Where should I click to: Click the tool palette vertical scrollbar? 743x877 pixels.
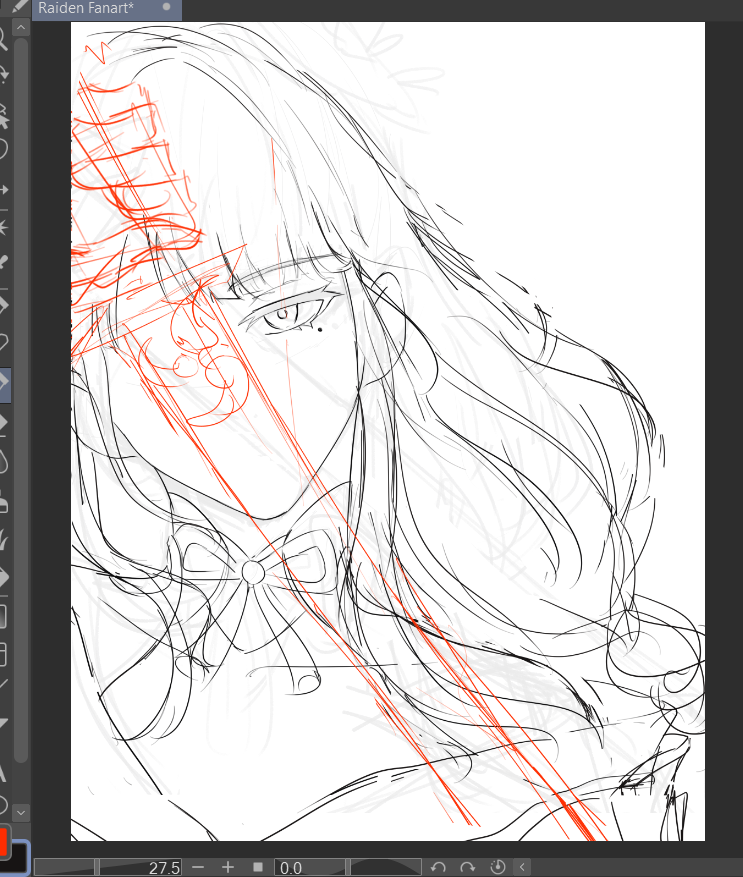[21, 400]
